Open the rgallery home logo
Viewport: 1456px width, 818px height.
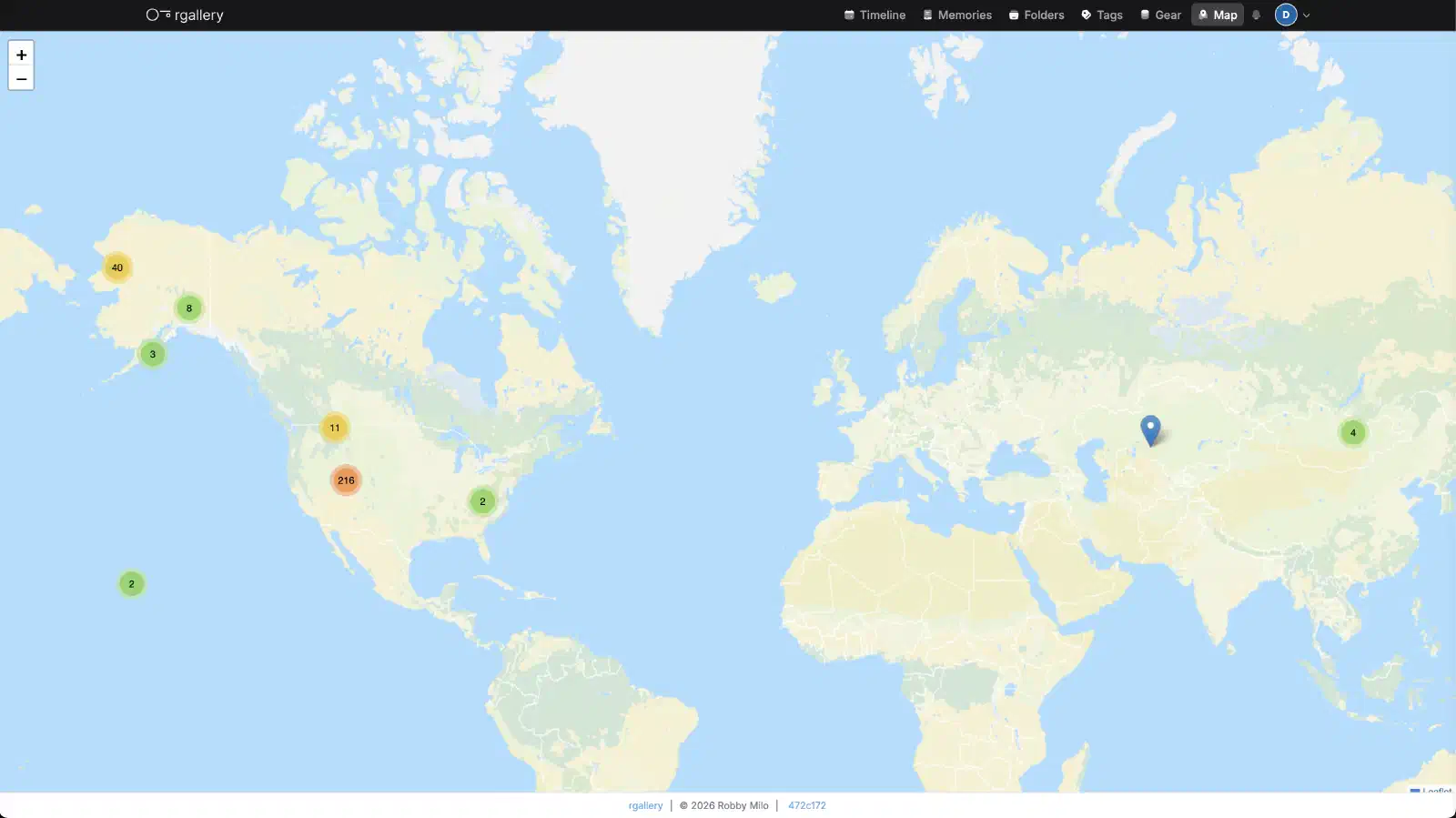coord(185,15)
